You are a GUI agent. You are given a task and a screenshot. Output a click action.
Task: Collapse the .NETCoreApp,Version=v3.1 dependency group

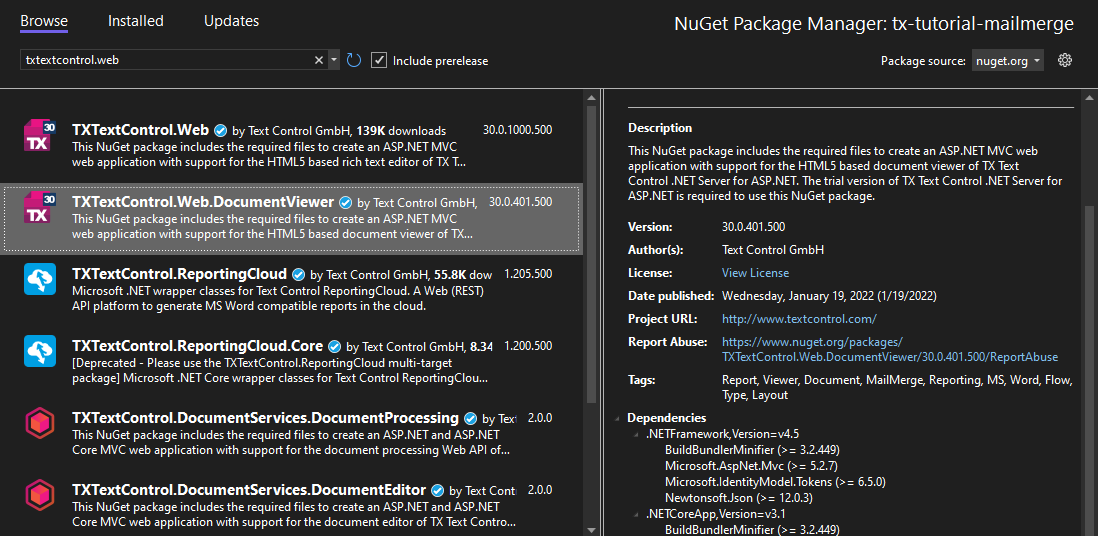pos(636,514)
